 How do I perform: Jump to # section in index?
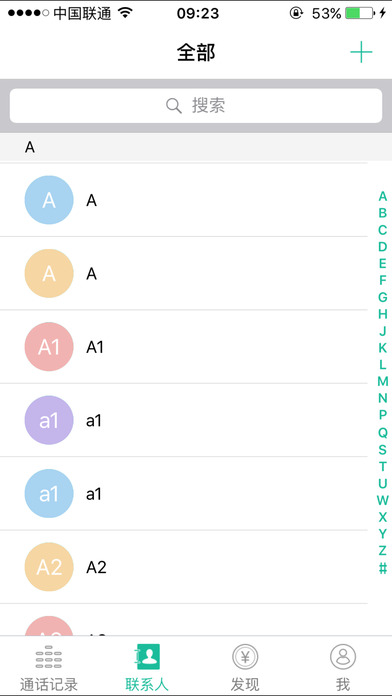click(382, 567)
